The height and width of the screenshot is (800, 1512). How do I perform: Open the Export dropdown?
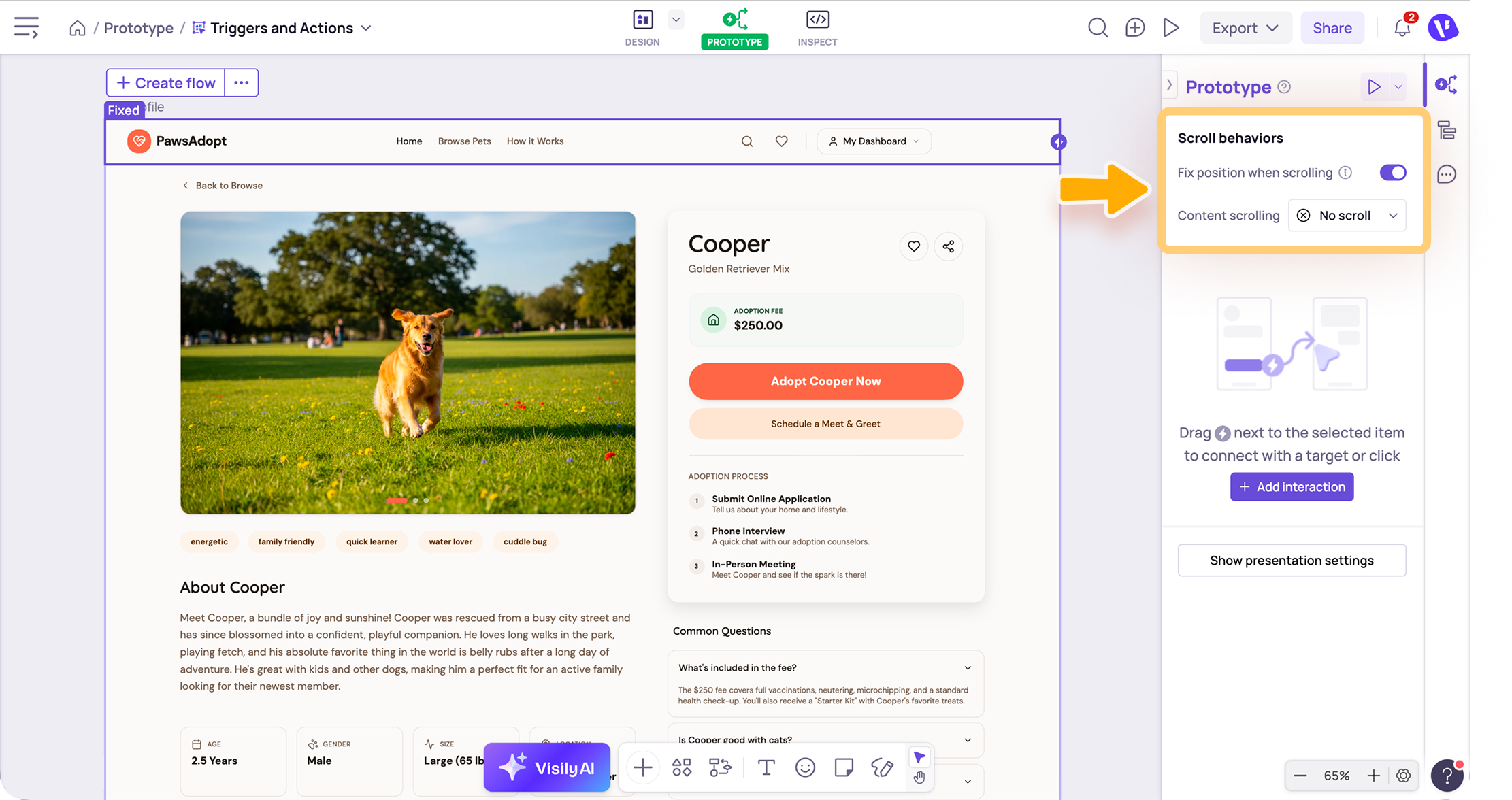point(1245,28)
